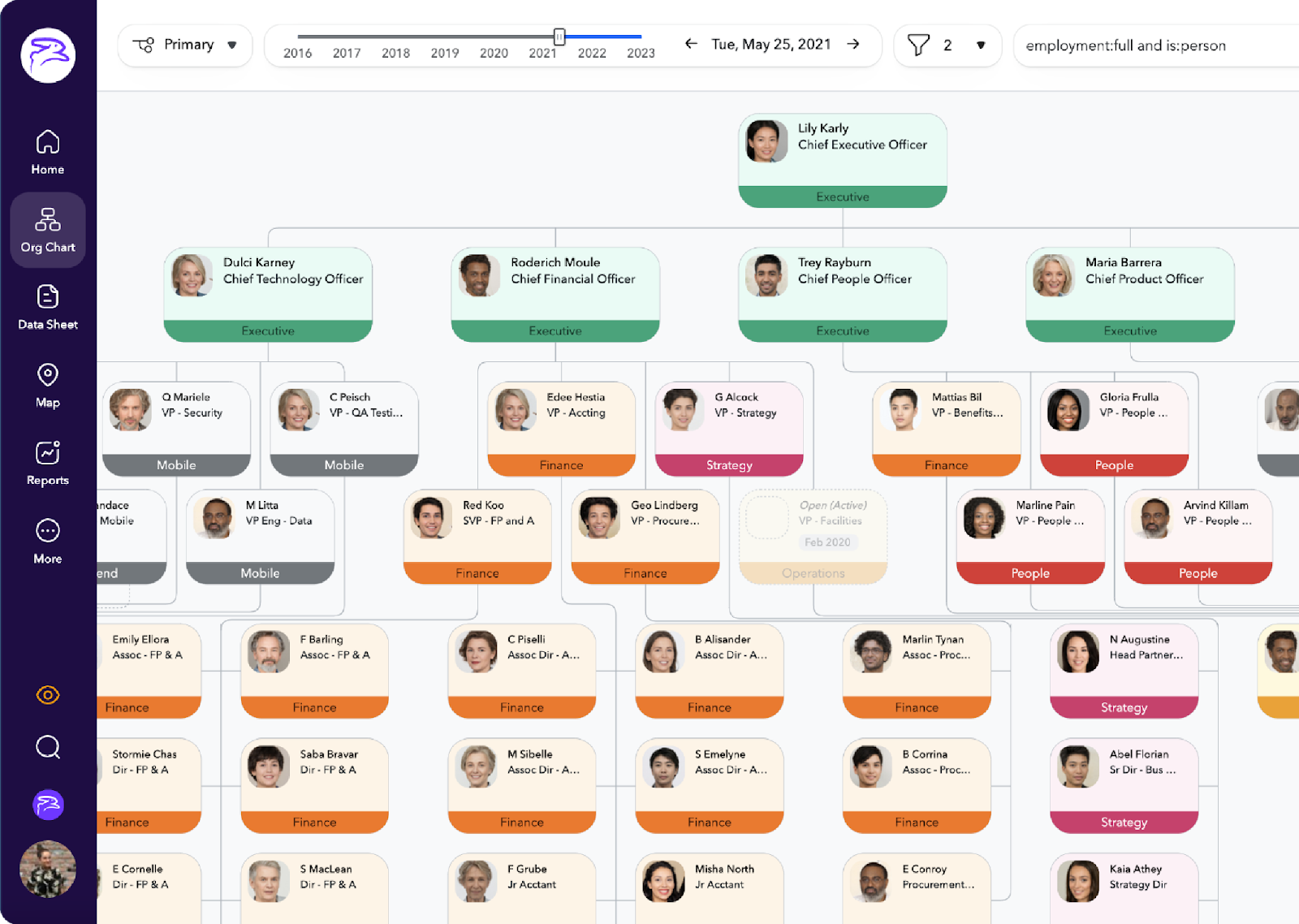
Task: Open the Primary chart type dropdown
Action: pos(185,45)
